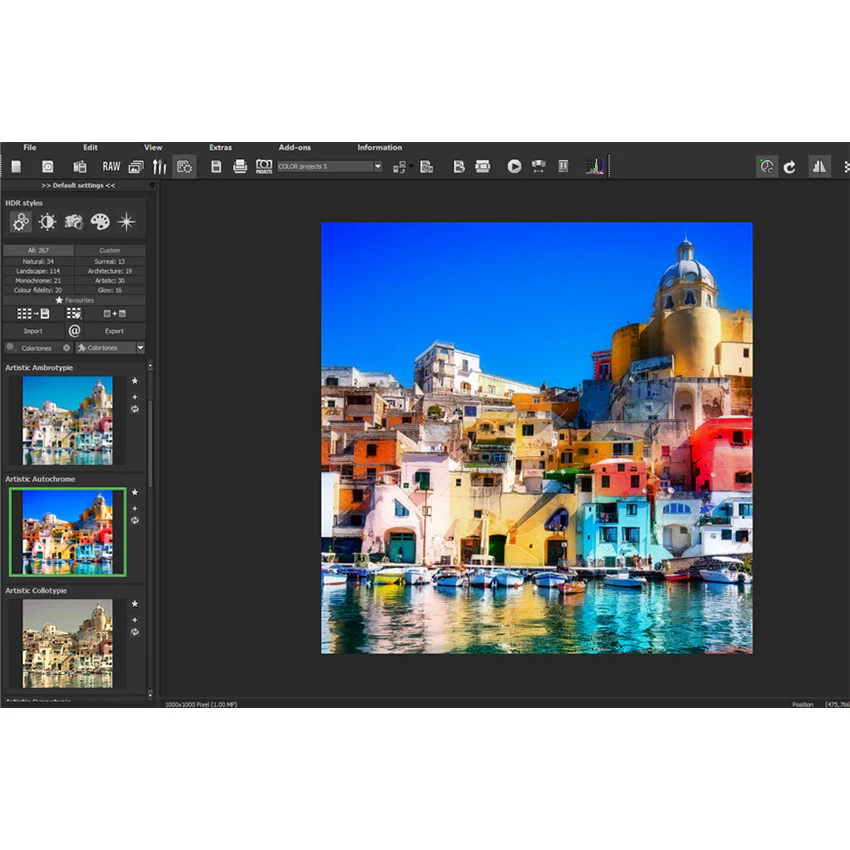Viewport: 850px width, 850px height.
Task: Open the Extras menu
Action: coord(221,147)
